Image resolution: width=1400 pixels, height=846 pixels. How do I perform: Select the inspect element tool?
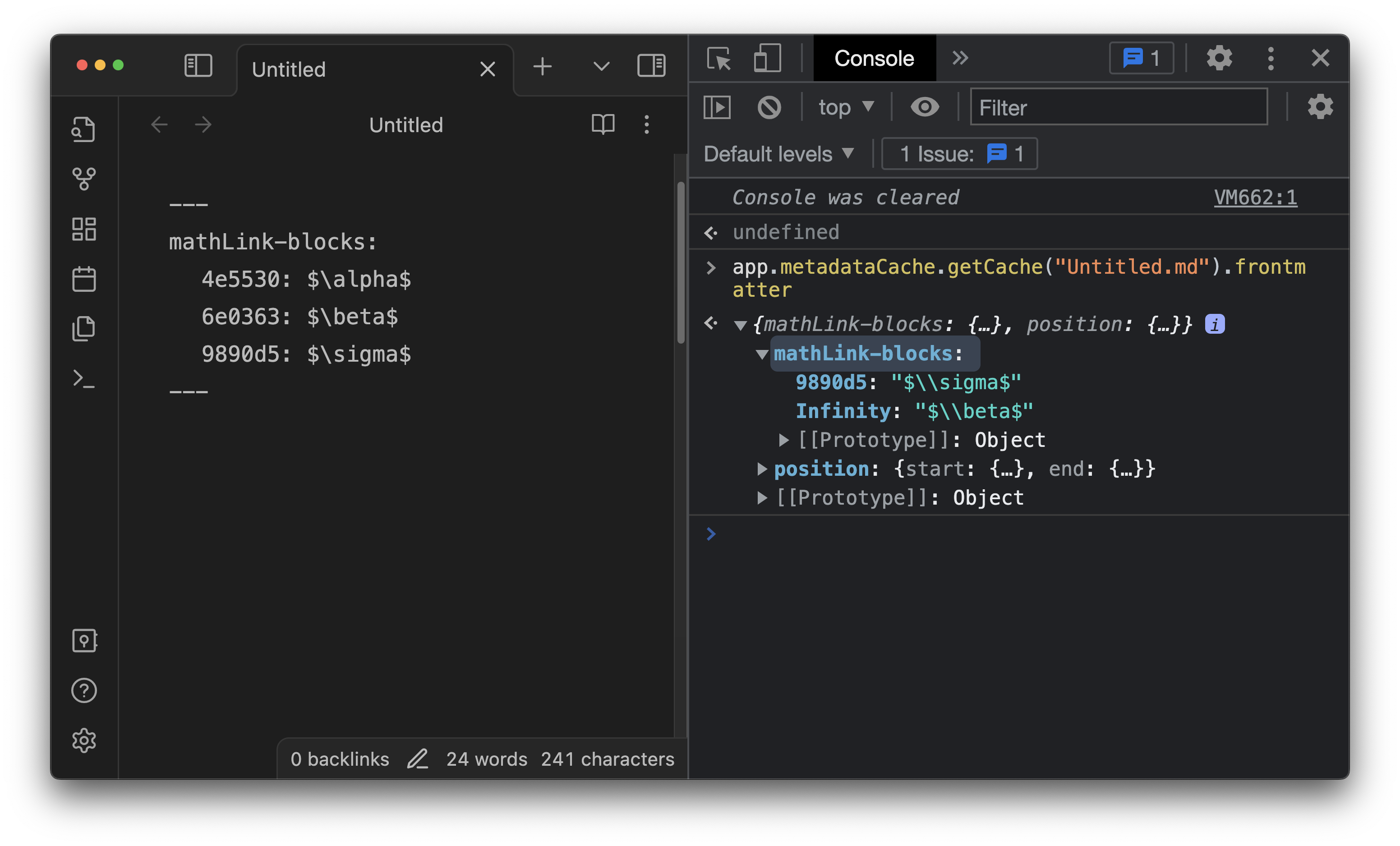click(719, 59)
